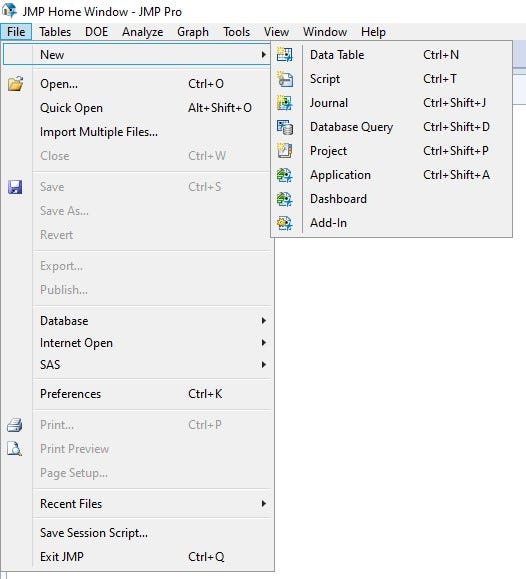The image size is (526, 579).
Task: Click the Ctrl+Shift+A shortcut text
Action: point(457,175)
